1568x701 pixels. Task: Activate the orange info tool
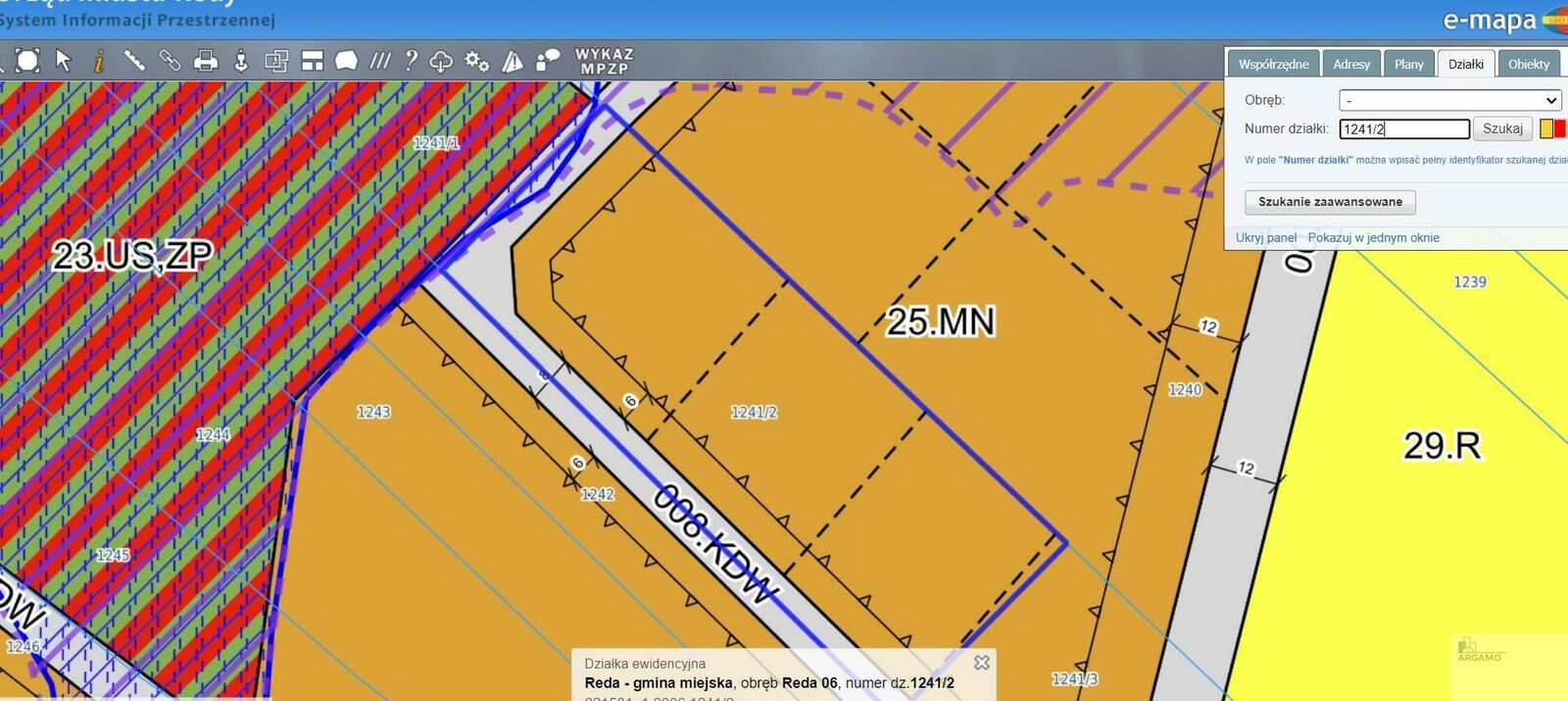coord(98,61)
